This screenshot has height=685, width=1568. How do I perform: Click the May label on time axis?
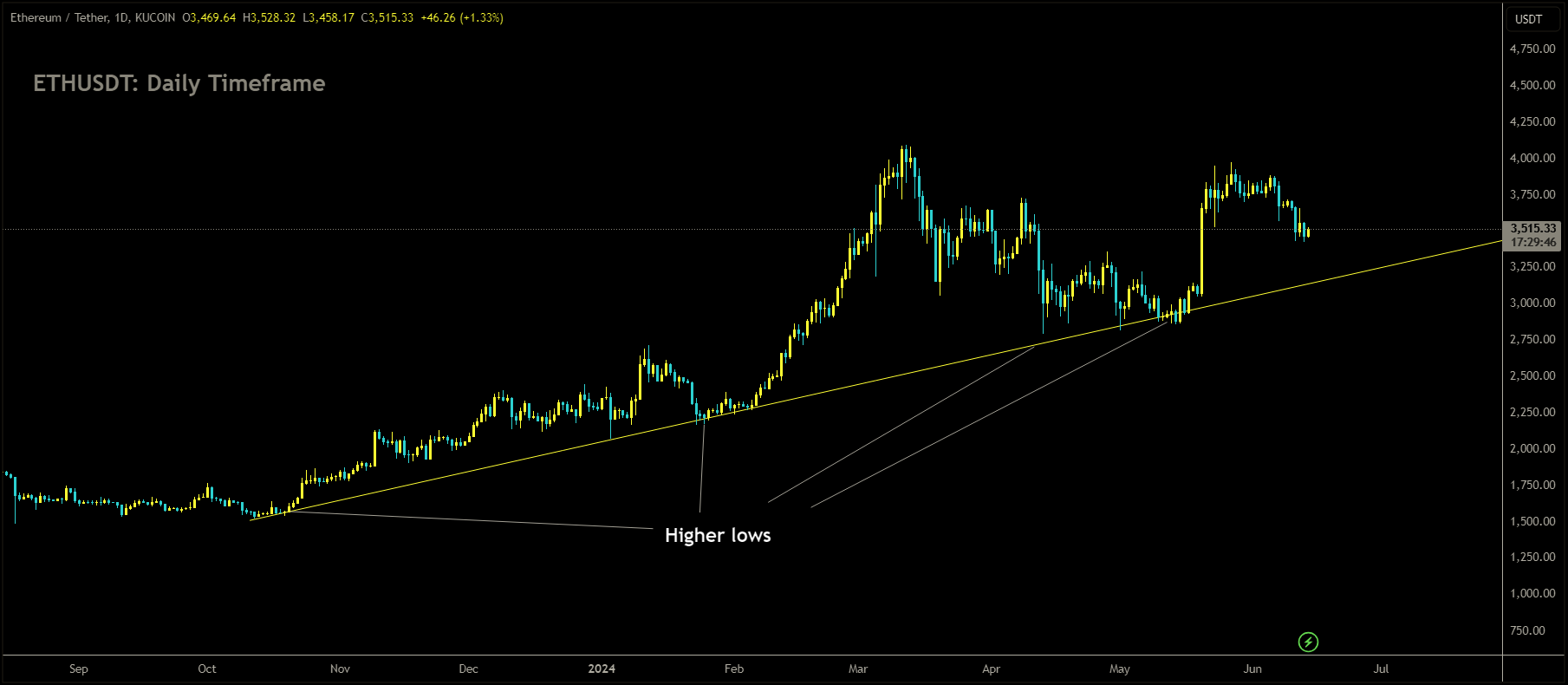(1120, 669)
